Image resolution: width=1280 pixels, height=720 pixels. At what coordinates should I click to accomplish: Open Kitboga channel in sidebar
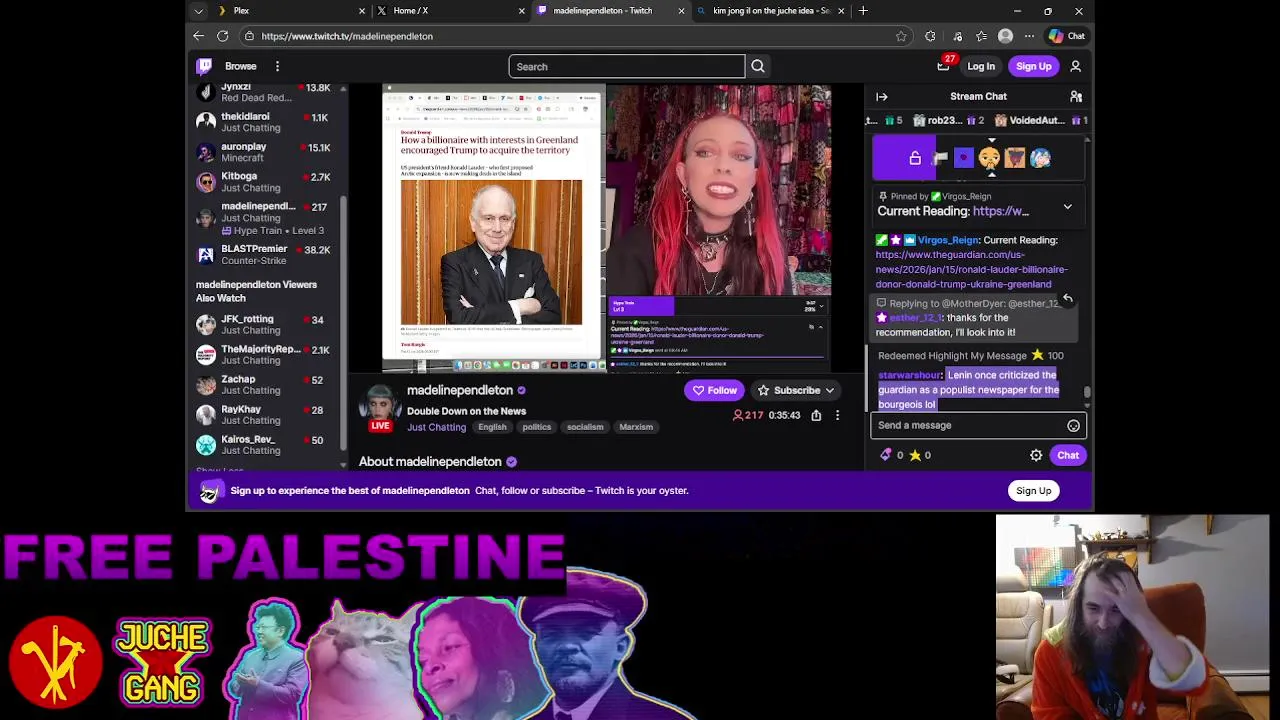[264, 182]
